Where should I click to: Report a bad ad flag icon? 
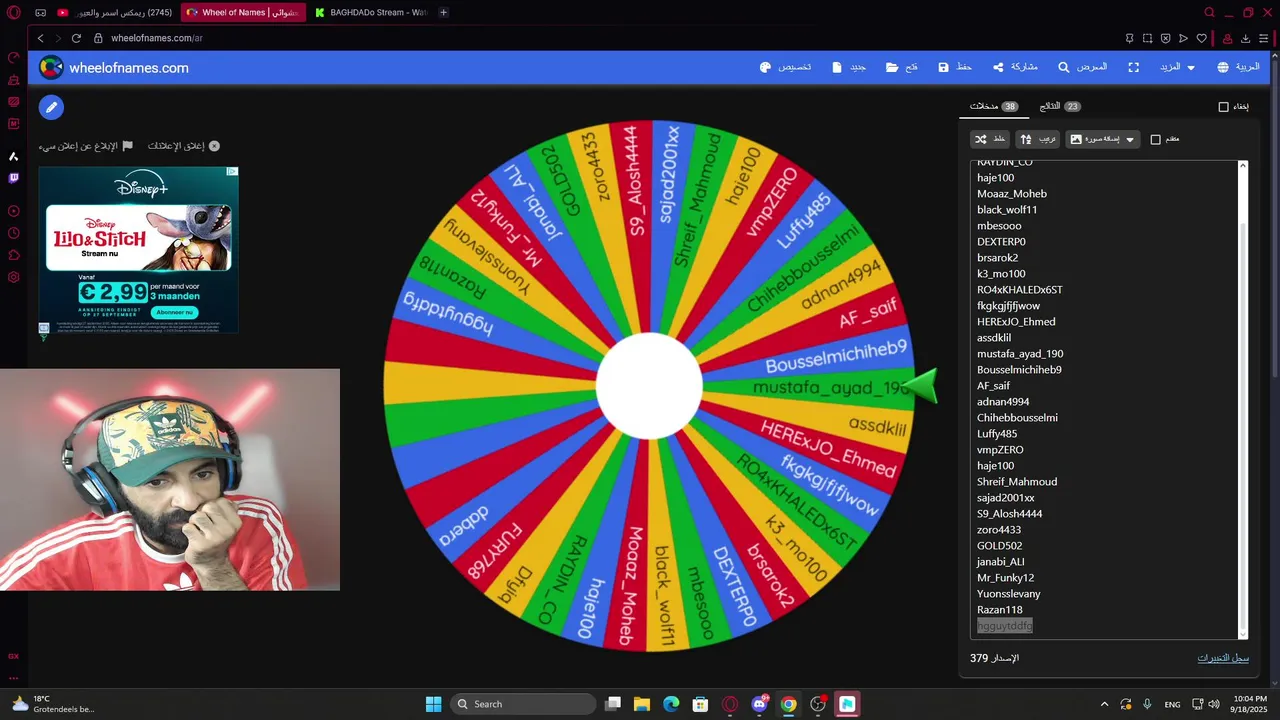pos(127,146)
